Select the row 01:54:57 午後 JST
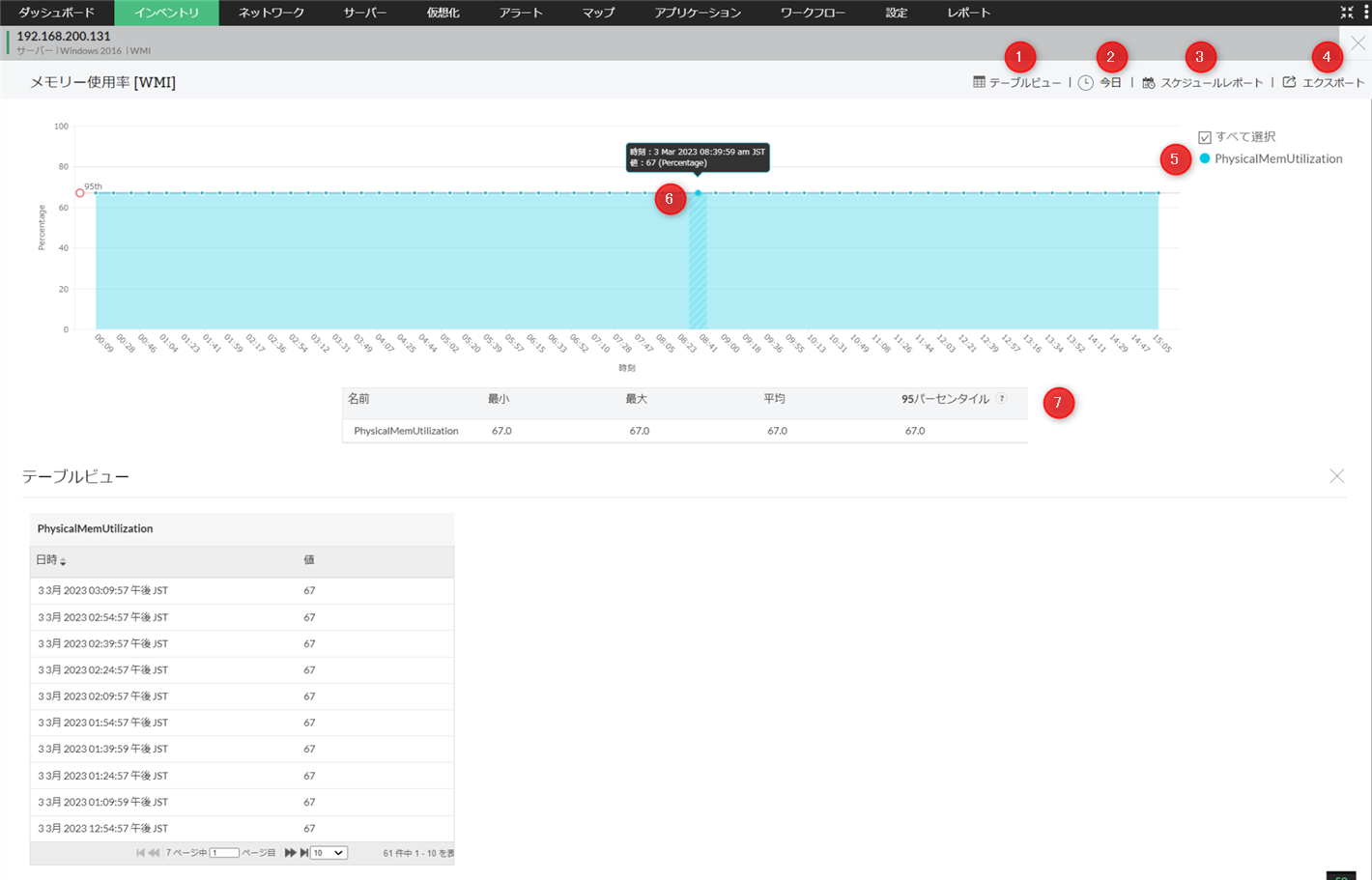 coord(242,723)
